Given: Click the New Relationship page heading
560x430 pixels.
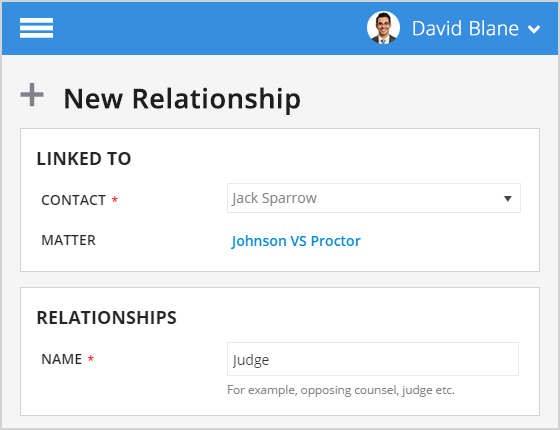Looking at the screenshot, I should click(182, 98).
